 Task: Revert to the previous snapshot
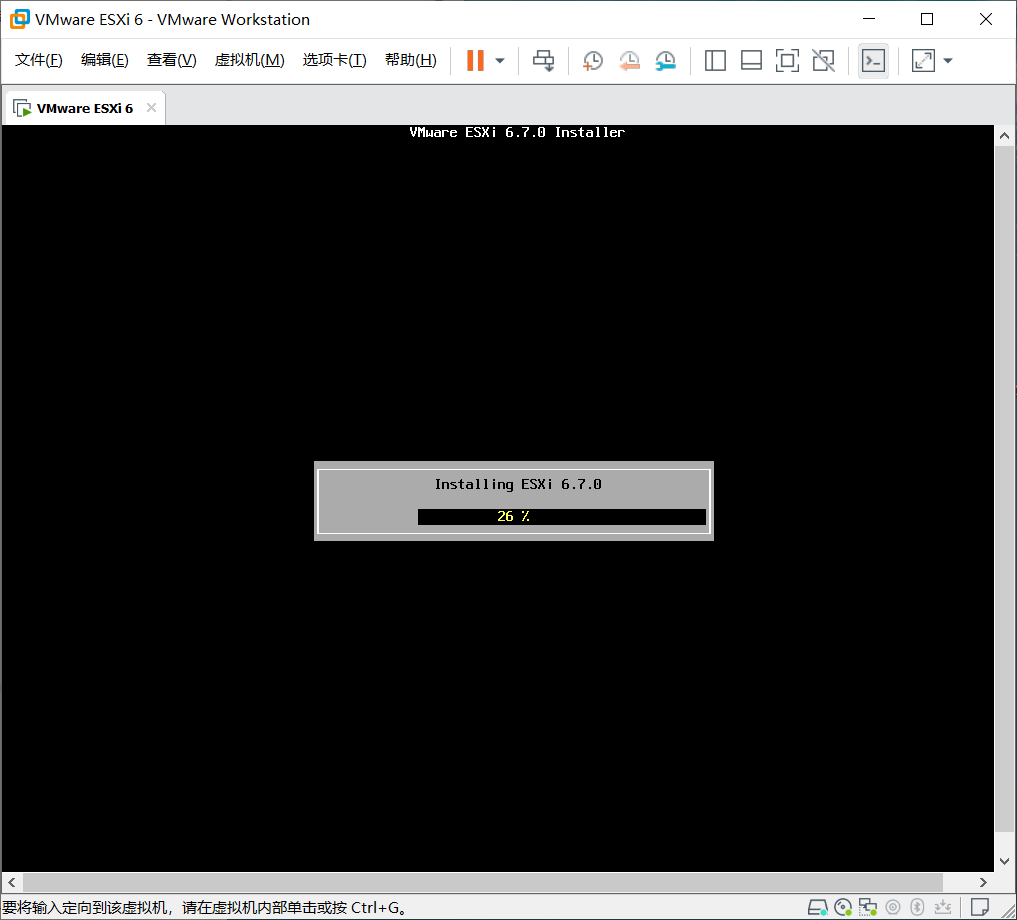click(x=629, y=60)
